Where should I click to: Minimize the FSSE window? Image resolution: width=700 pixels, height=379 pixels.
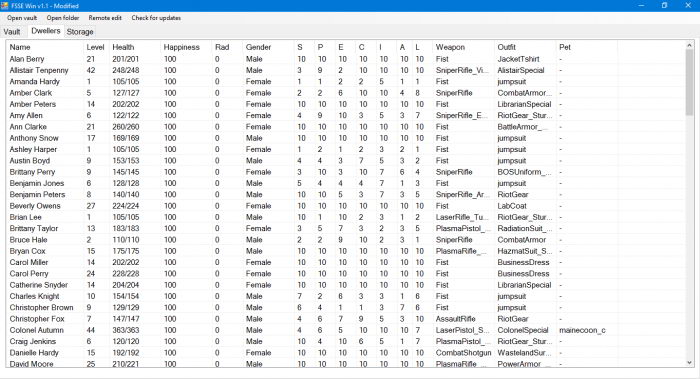[x=641, y=5]
